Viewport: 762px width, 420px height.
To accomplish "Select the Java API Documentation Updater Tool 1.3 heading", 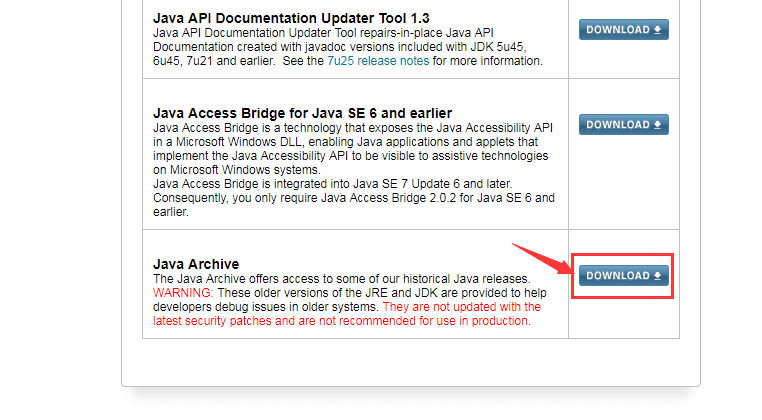I will pos(291,18).
